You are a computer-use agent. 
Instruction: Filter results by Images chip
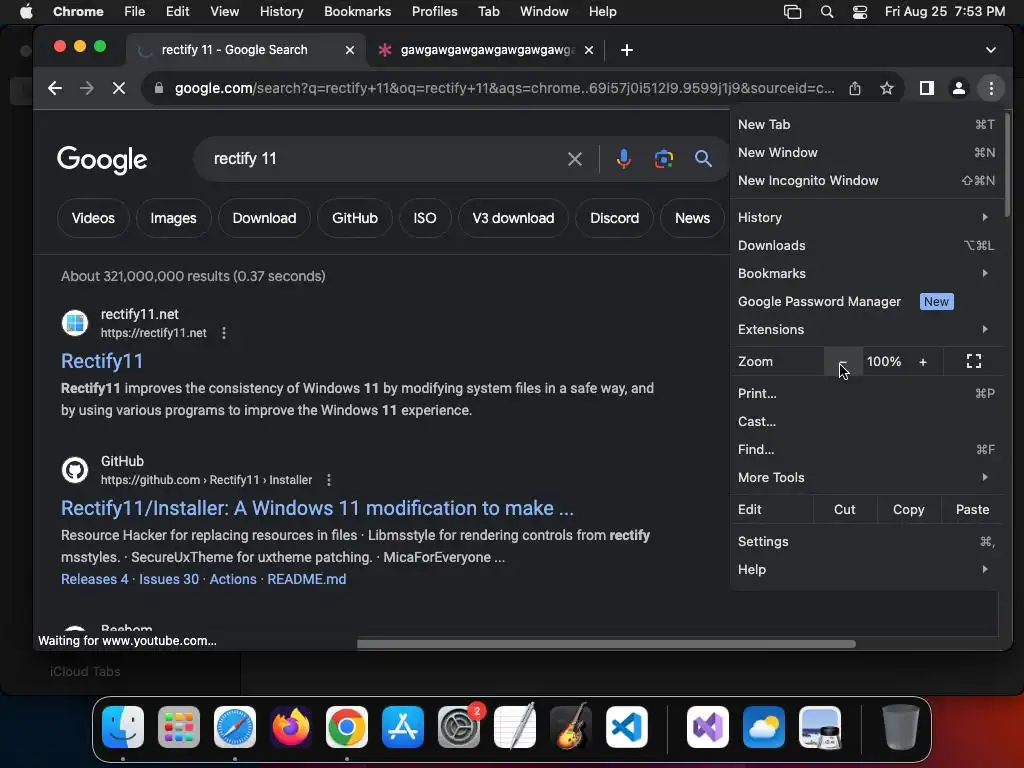click(x=173, y=218)
